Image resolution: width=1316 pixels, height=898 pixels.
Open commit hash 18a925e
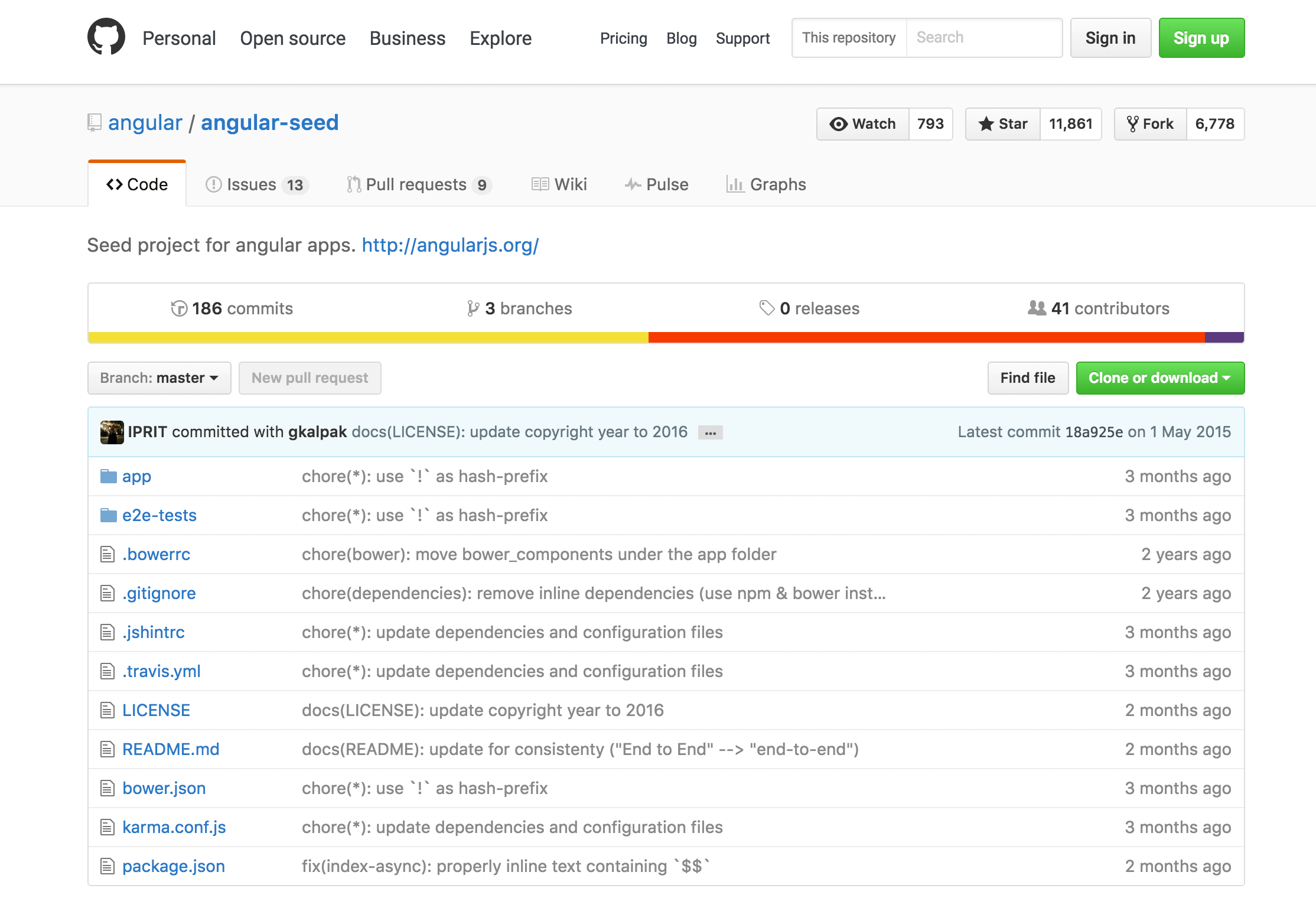click(1094, 432)
